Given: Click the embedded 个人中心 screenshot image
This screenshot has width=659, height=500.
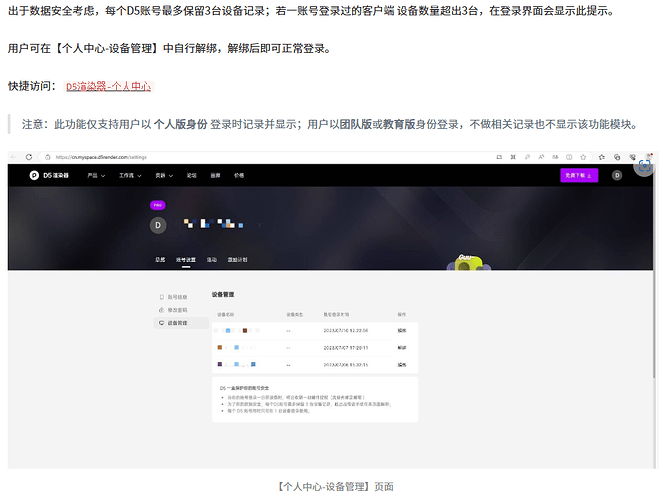Looking at the screenshot, I should pos(330,310).
